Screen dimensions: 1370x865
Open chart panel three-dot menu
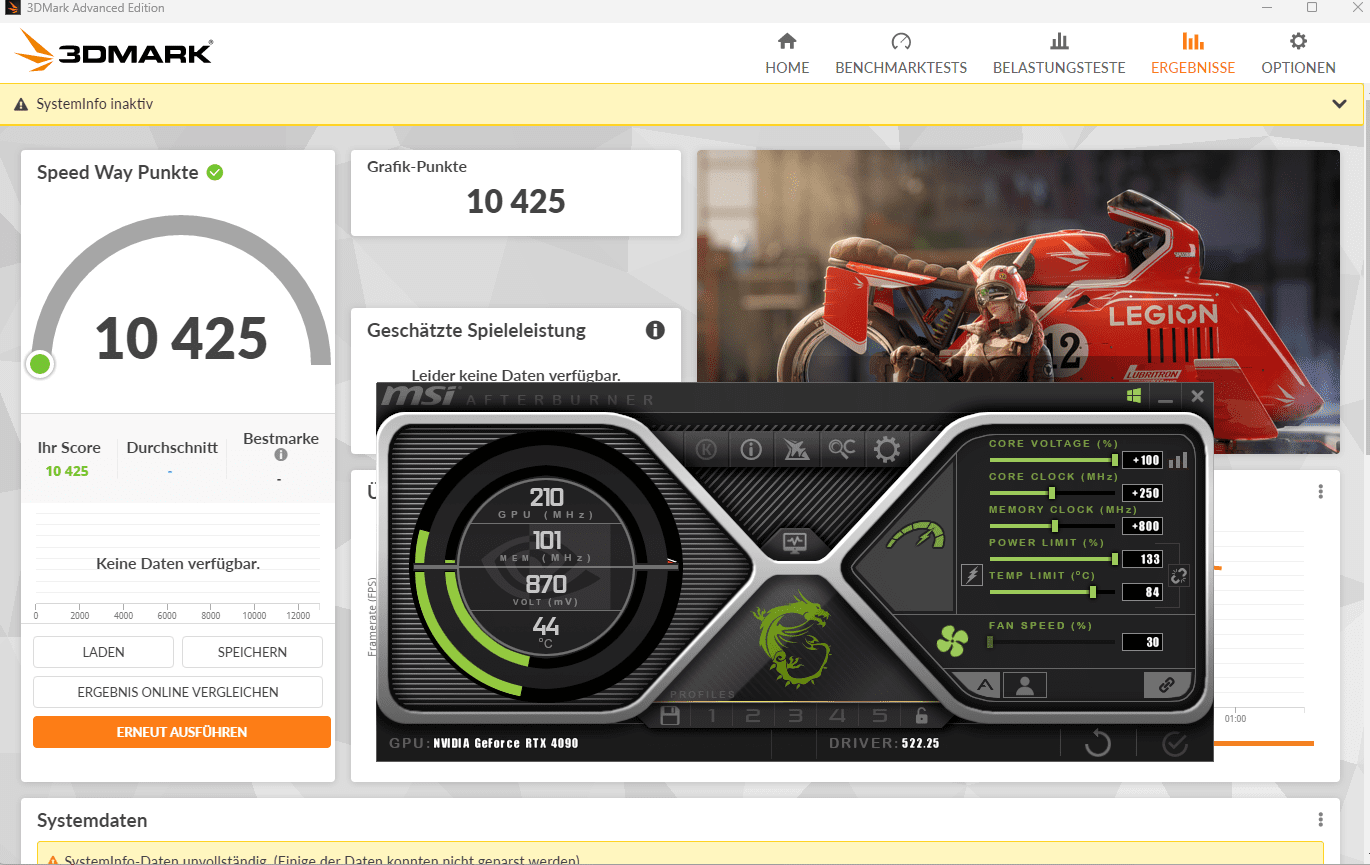point(1321,492)
